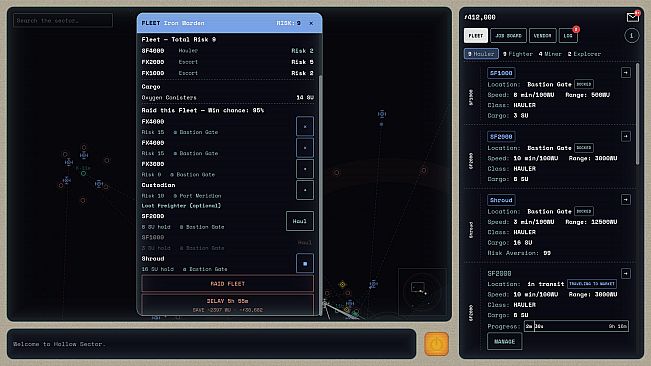651x366 pixels.
Task: Filter the ship list by Fighter
Action: click(518, 54)
